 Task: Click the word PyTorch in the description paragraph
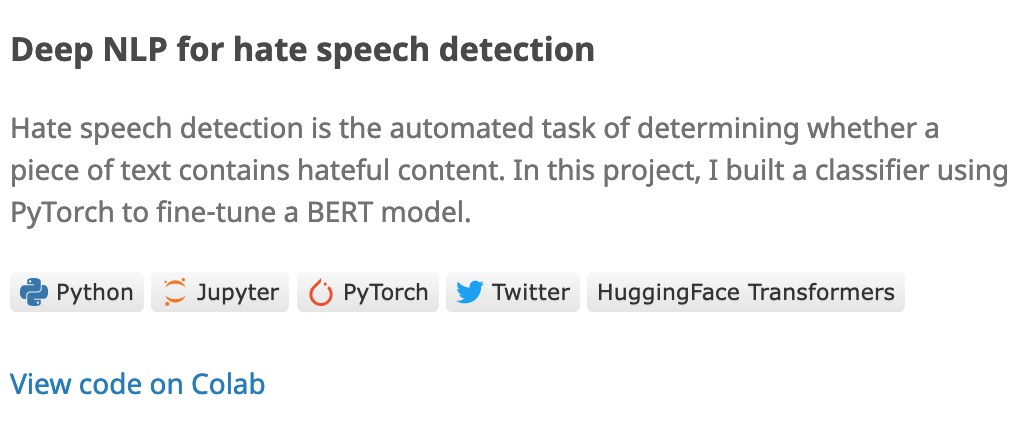[x=58, y=212]
